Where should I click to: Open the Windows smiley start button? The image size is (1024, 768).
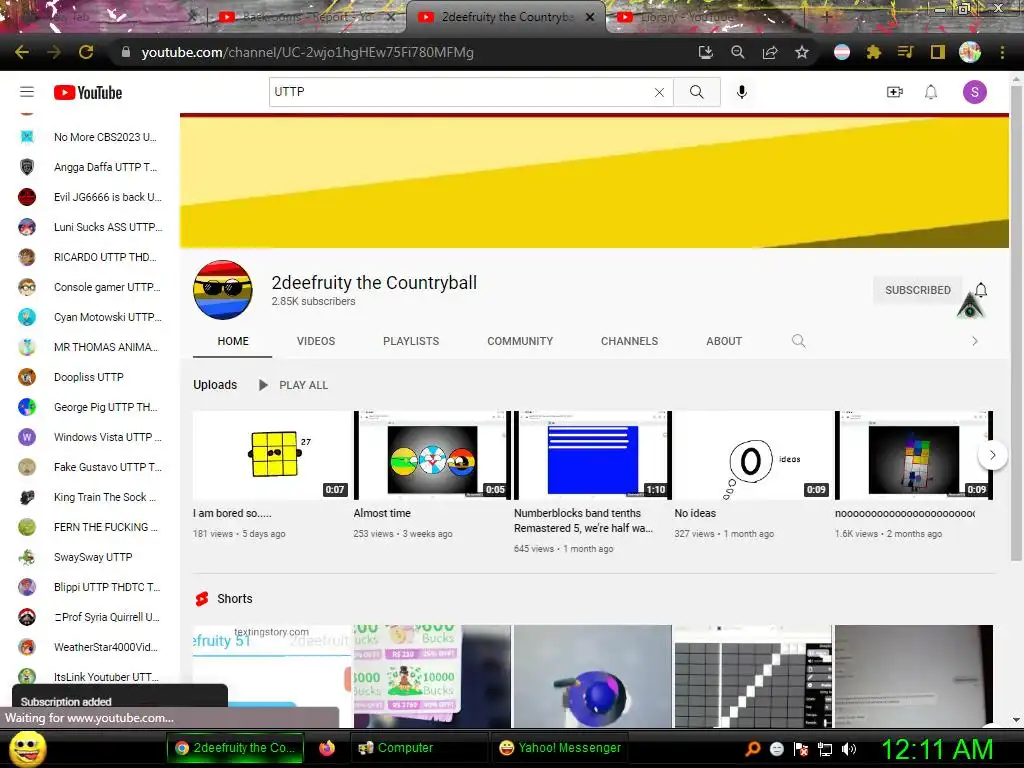tap(27, 748)
